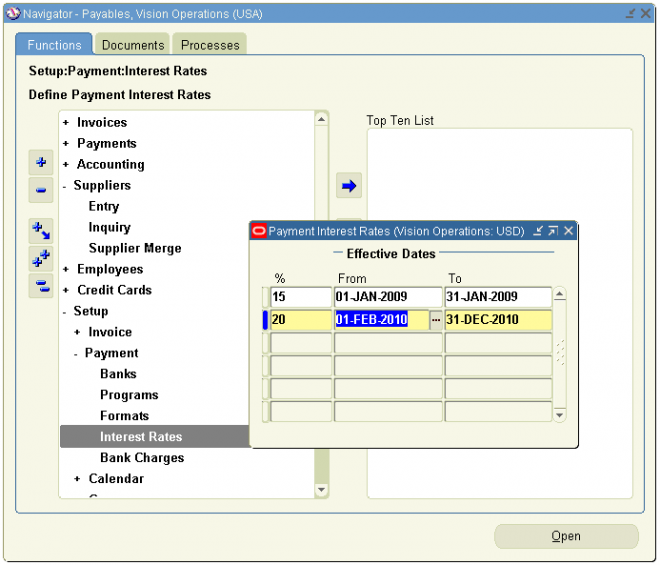Switch to the Functions tab
Image resolution: width=660 pixels, height=565 pixels.
click(x=54, y=45)
